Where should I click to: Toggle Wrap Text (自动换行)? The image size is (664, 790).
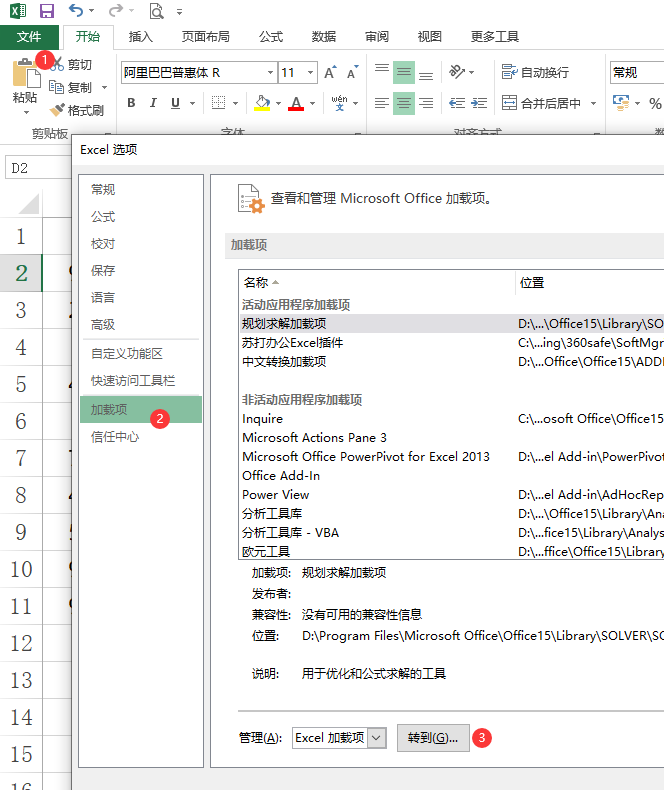pyautogui.click(x=535, y=72)
